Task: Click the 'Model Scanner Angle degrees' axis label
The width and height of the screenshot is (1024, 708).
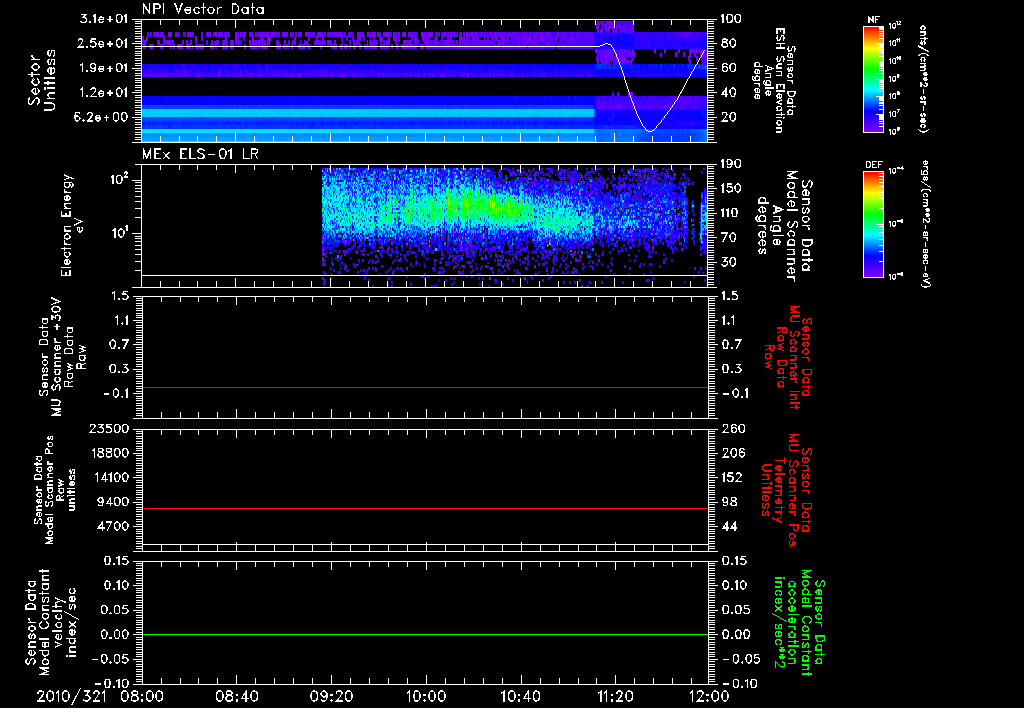Action: (784, 226)
